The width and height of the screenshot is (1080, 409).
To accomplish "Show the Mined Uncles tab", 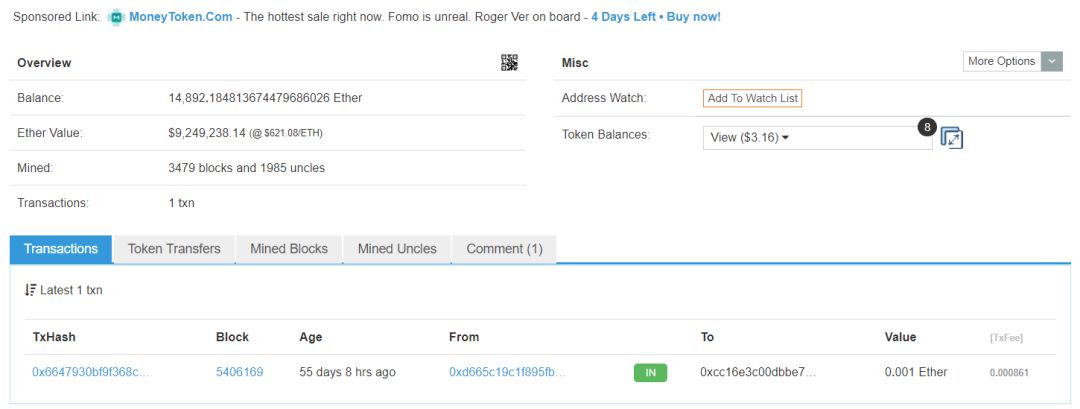I will 397,249.
